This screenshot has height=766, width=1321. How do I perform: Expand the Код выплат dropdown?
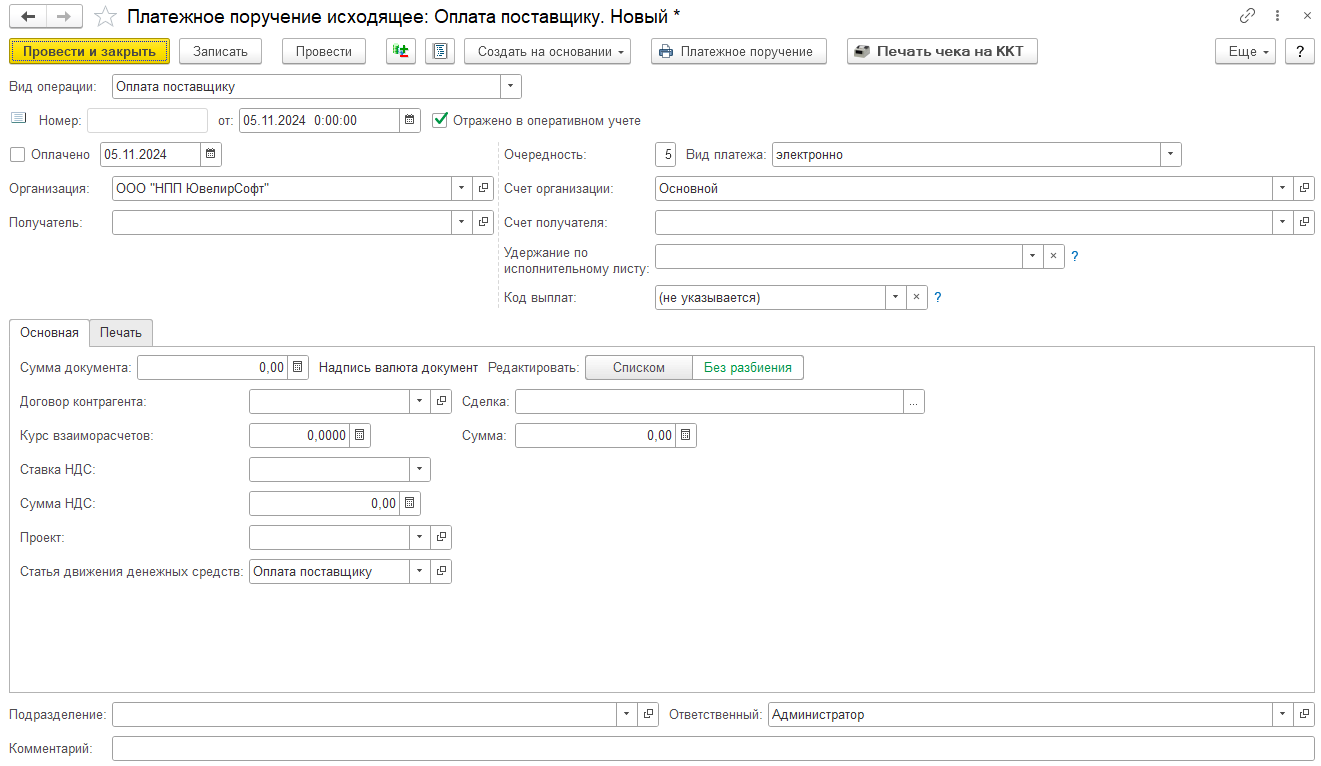(895, 297)
